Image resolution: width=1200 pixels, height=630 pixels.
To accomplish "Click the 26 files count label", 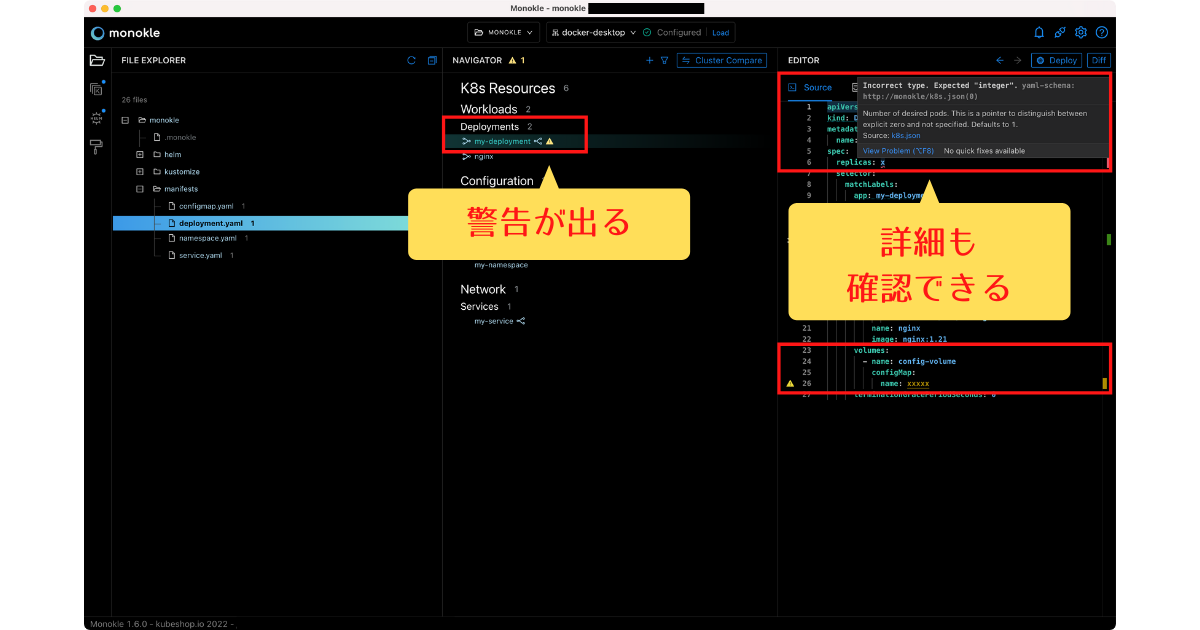I will 134,100.
